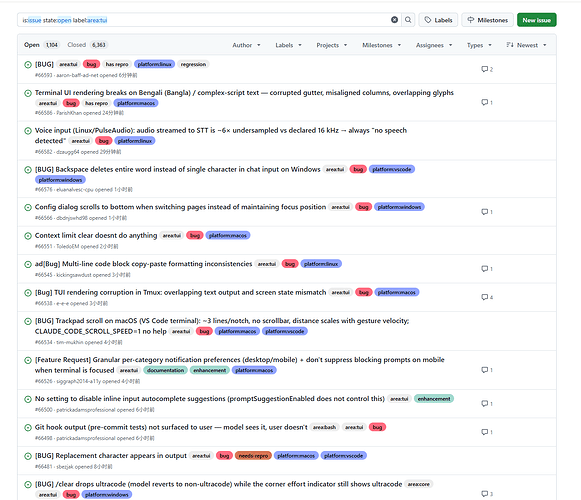Open comments on inline autocomplete suggestions issue
This screenshot has width=581, height=500.
(x=487, y=403)
